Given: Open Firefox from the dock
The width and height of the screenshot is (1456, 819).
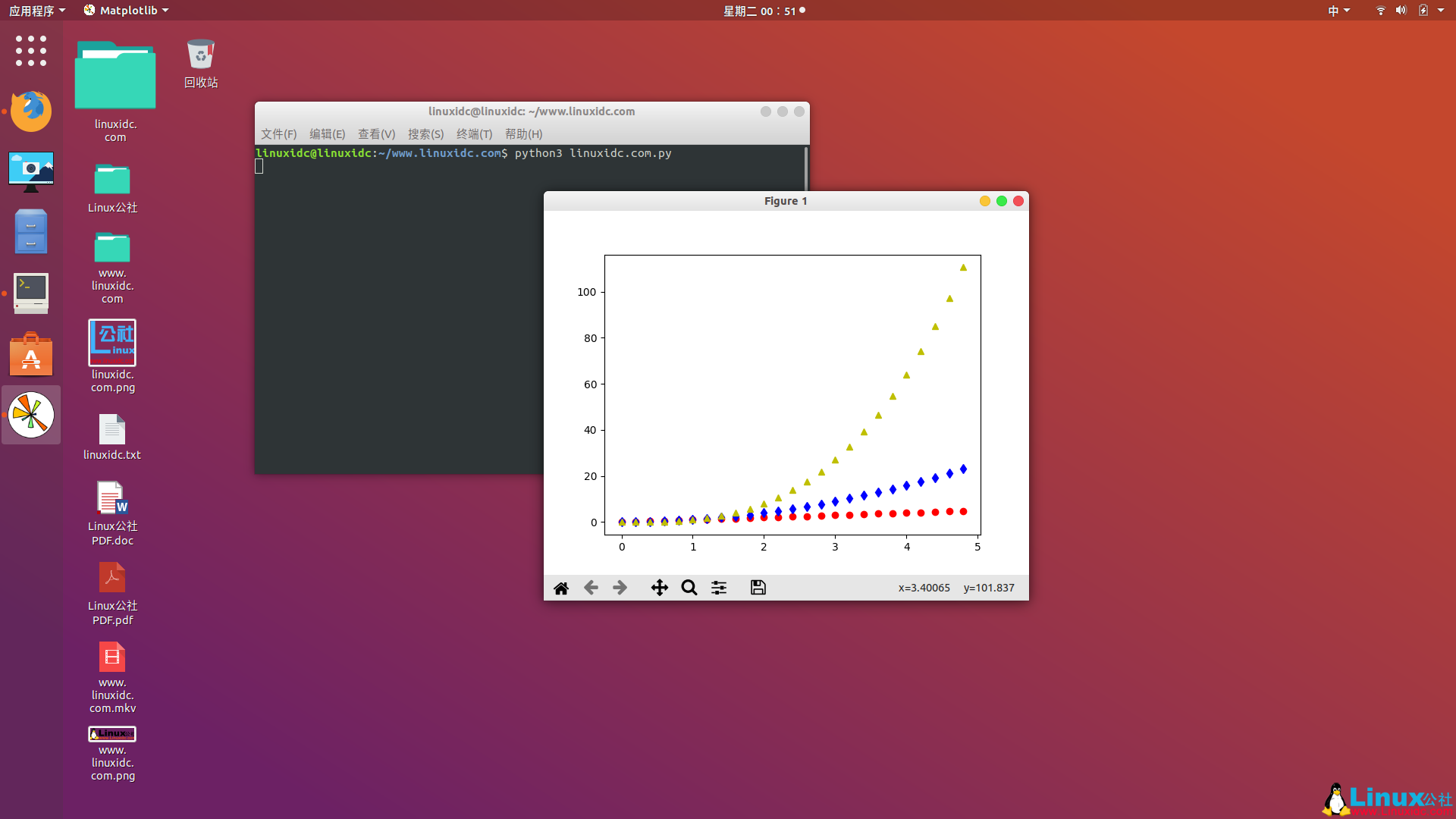Looking at the screenshot, I should [x=31, y=111].
